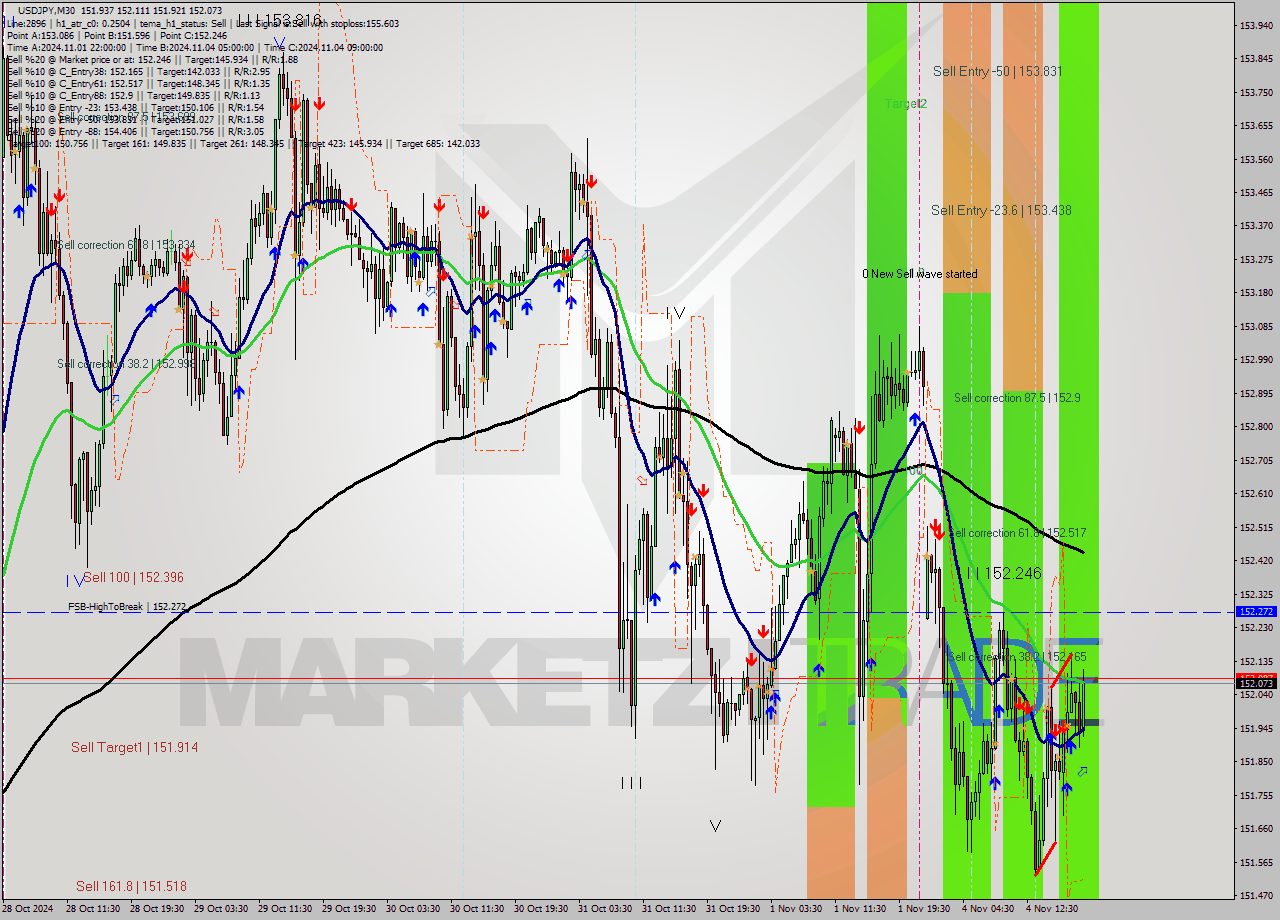
Task: Click the 'Target2' label on green zone
Action: (905, 103)
